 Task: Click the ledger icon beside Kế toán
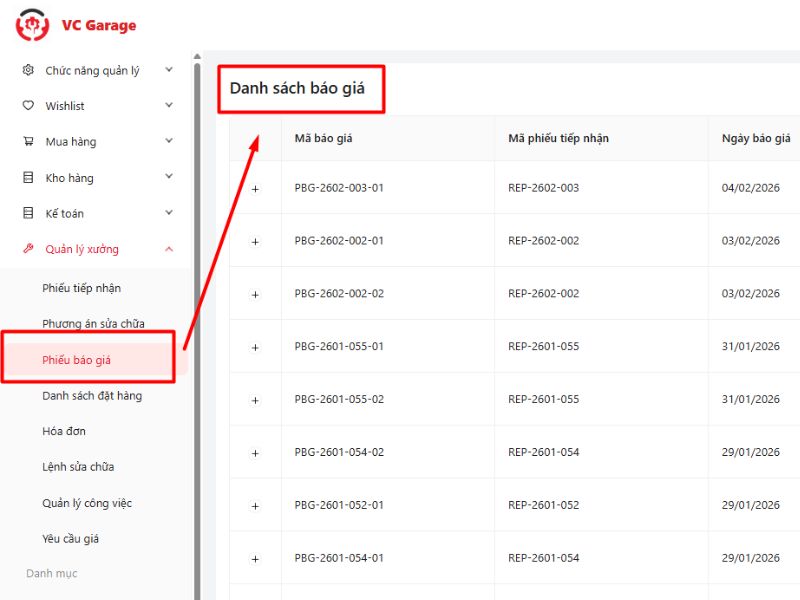tap(28, 214)
